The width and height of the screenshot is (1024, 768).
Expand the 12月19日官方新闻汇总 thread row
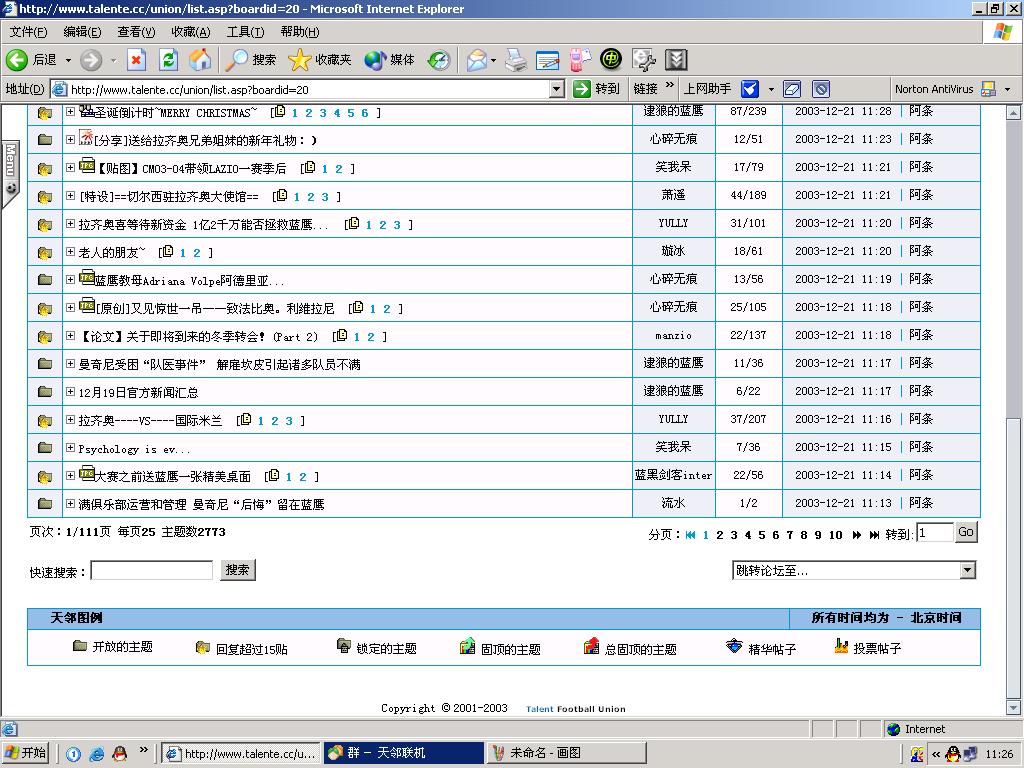tap(70, 392)
